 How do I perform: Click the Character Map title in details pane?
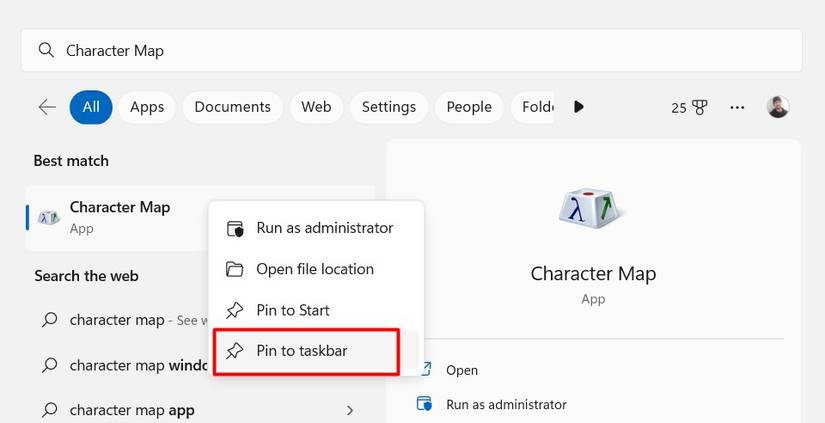tap(593, 274)
